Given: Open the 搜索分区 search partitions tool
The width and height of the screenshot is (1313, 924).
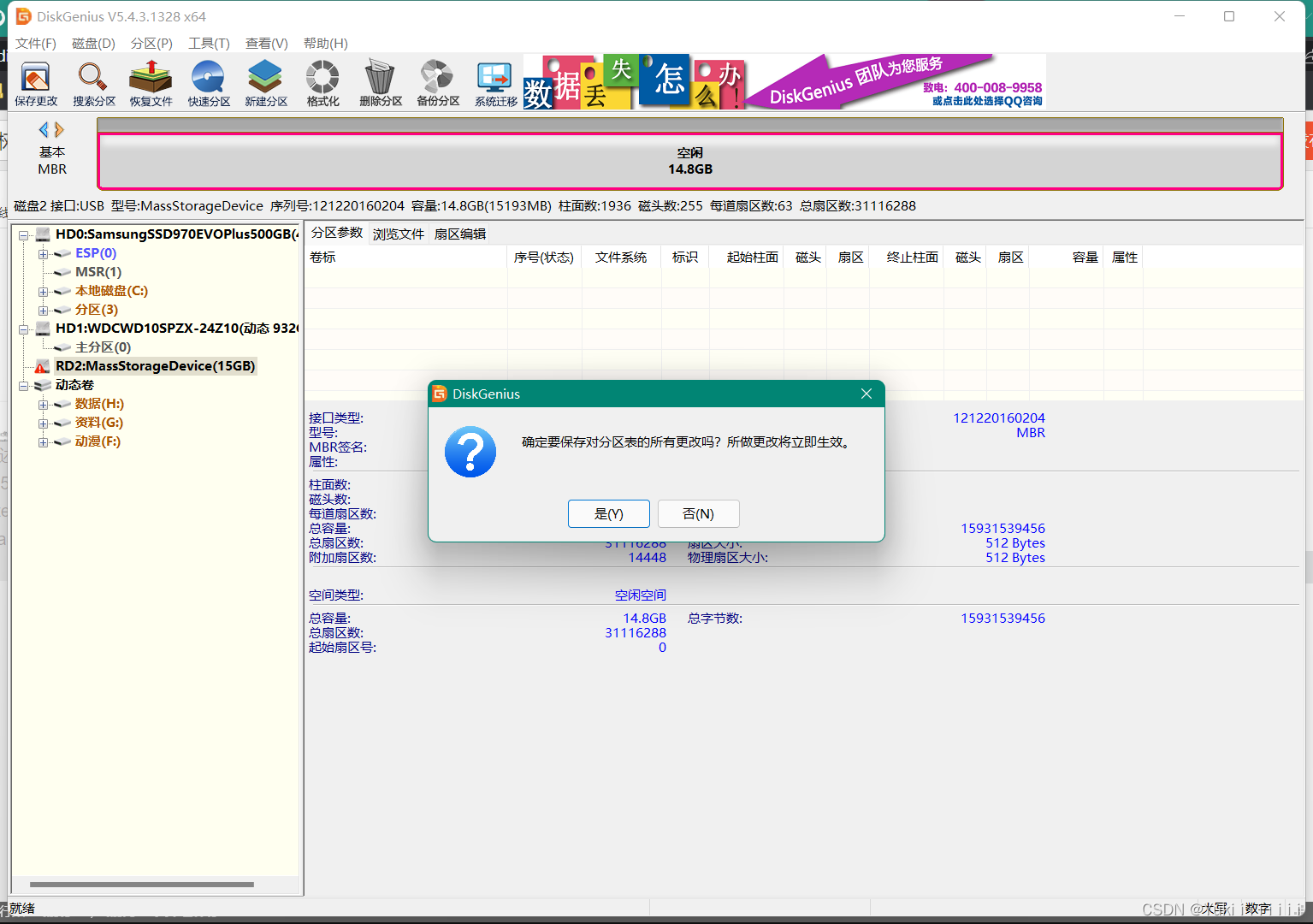Looking at the screenshot, I should (x=93, y=84).
